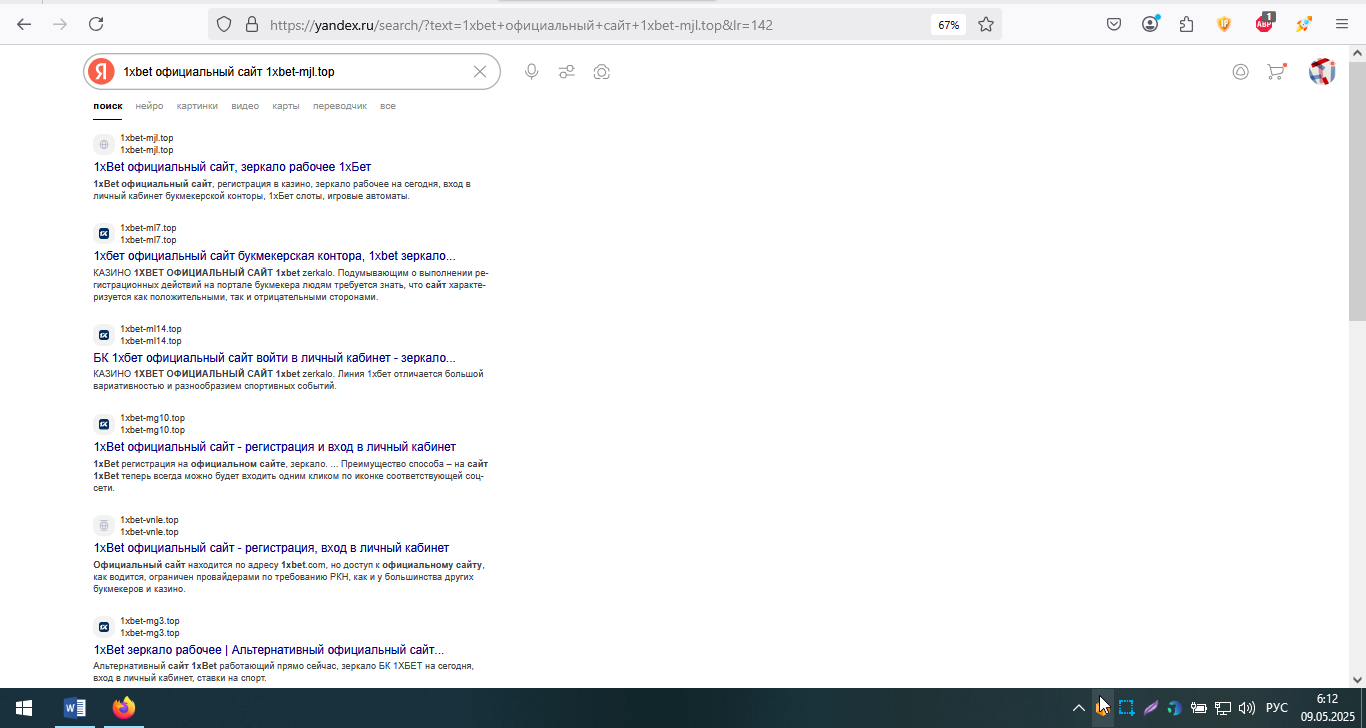Click the favicon of 1xbet-mg10.top result
This screenshot has width=1366, height=728.
click(x=103, y=424)
